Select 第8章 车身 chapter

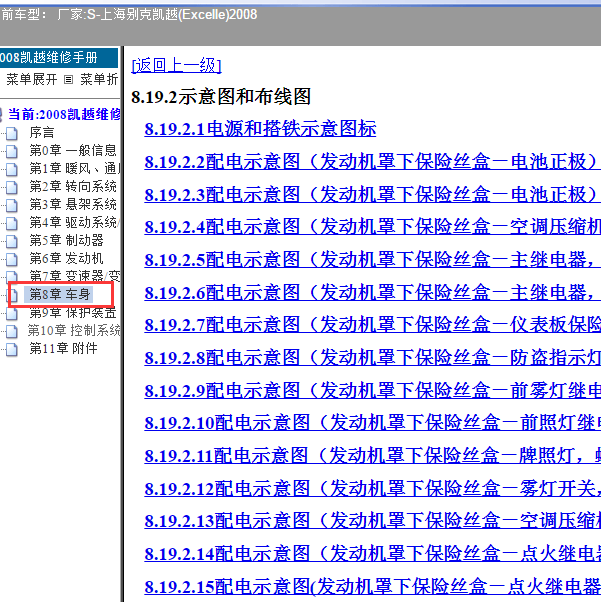pyautogui.click(x=59, y=294)
